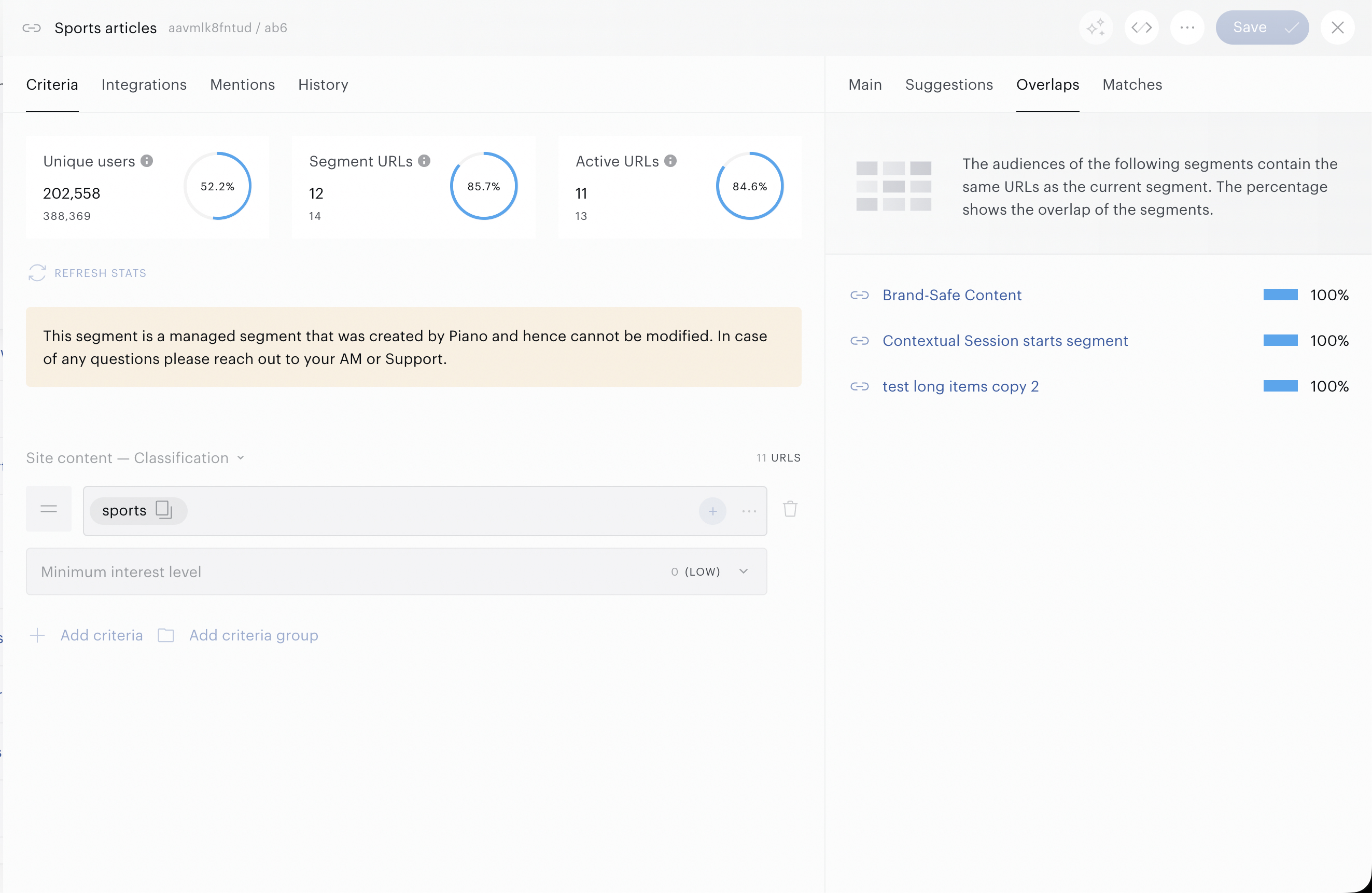The width and height of the screenshot is (1372, 893).
Task: Show info tooltip for Unique users
Action: click(x=147, y=161)
